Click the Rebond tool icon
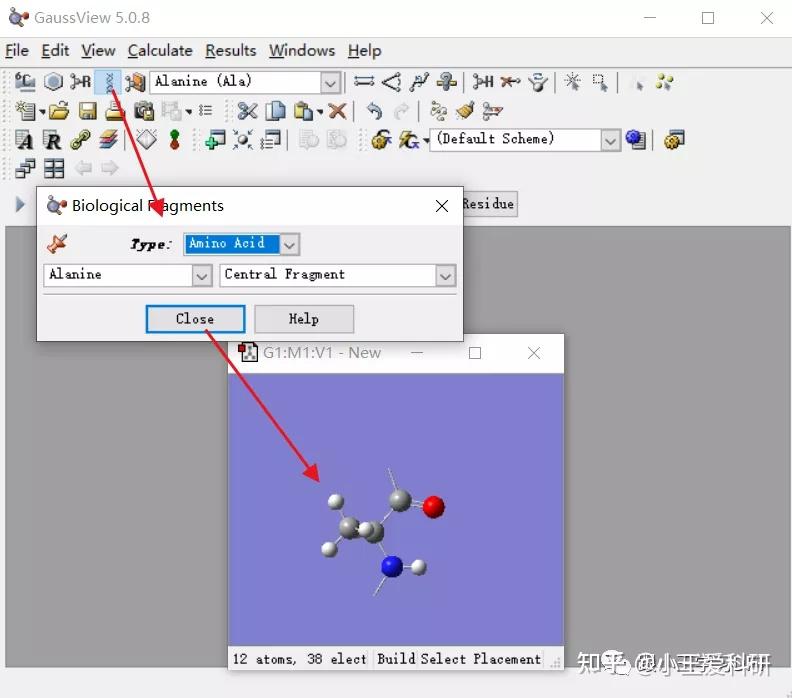The image size is (792, 698). (x=438, y=111)
